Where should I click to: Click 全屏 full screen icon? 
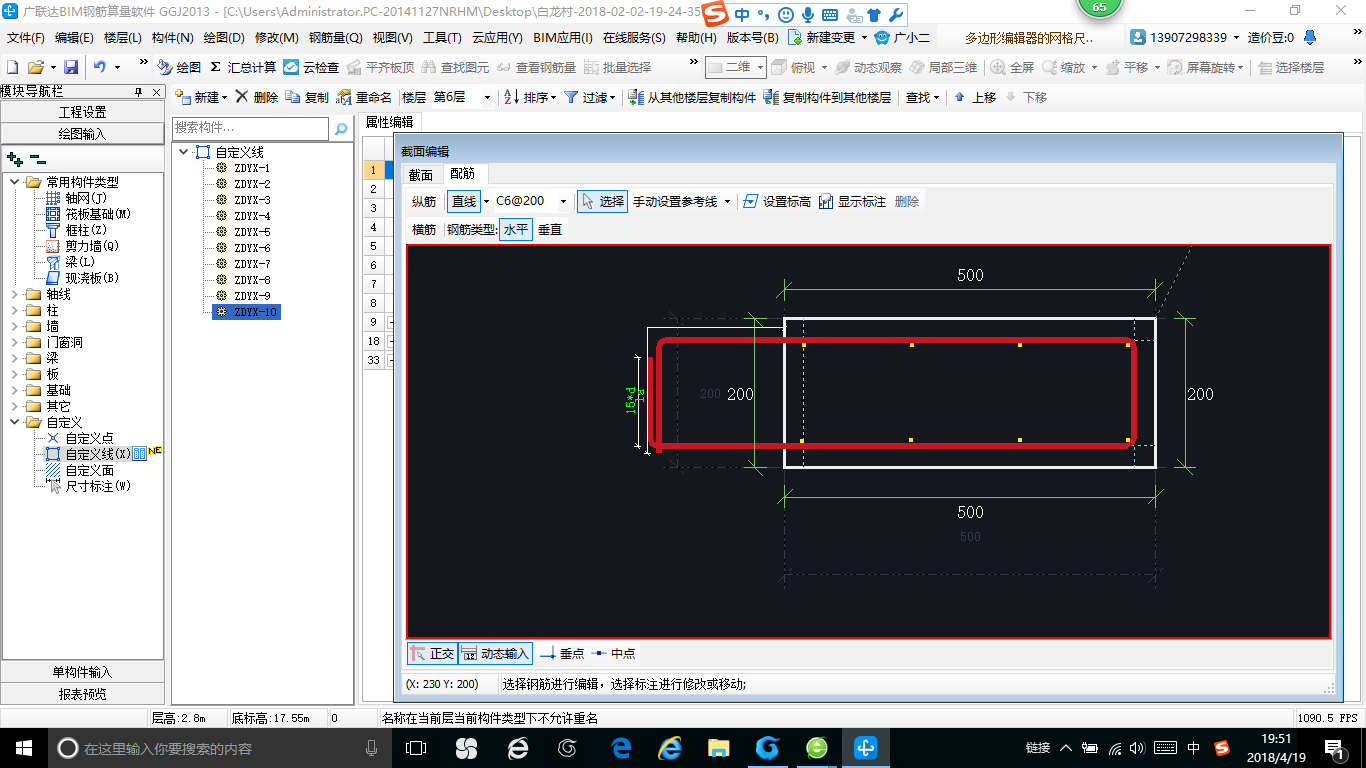pyautogui.click(x=1012, y=67)
